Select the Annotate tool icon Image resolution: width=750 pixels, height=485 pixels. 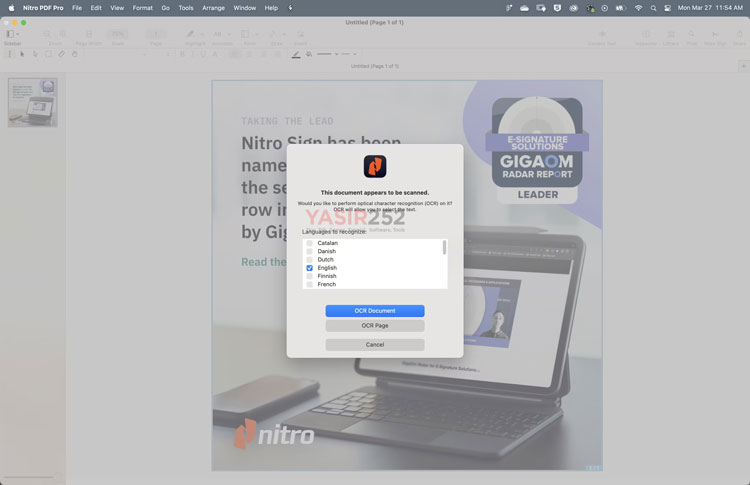pos(218,34)
